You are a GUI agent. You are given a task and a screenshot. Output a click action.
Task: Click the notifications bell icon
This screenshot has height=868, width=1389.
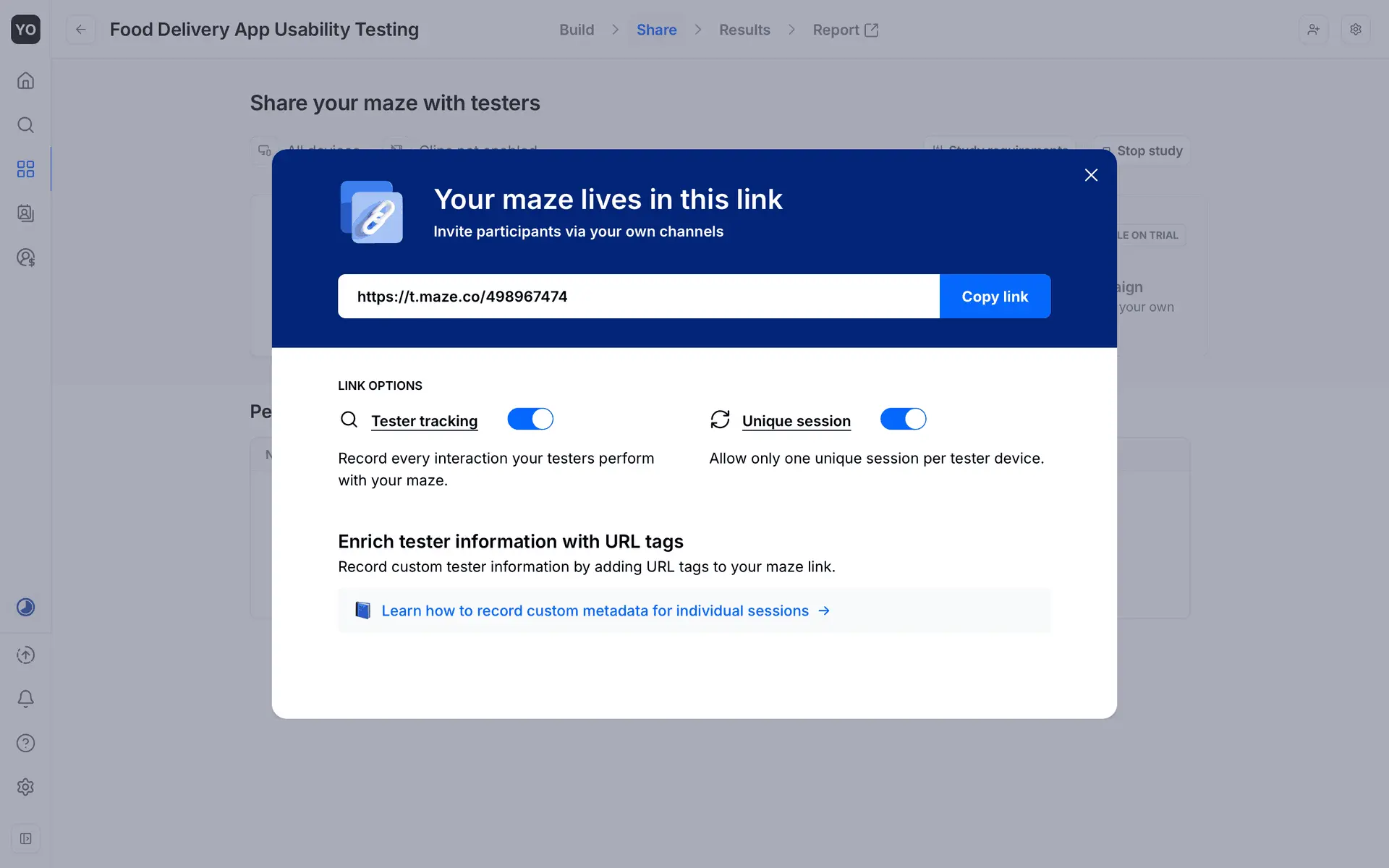(25, 699)
